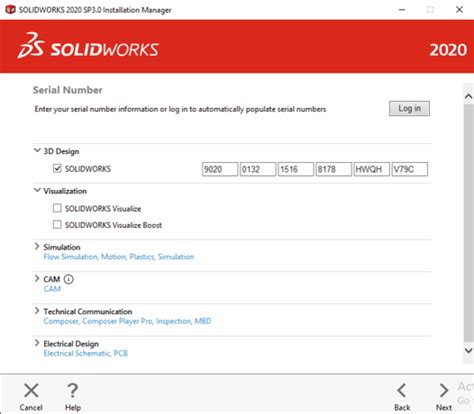Screen dimensions: 474x414
Task: Click serial field containing 8178
Action: [334, 169]
